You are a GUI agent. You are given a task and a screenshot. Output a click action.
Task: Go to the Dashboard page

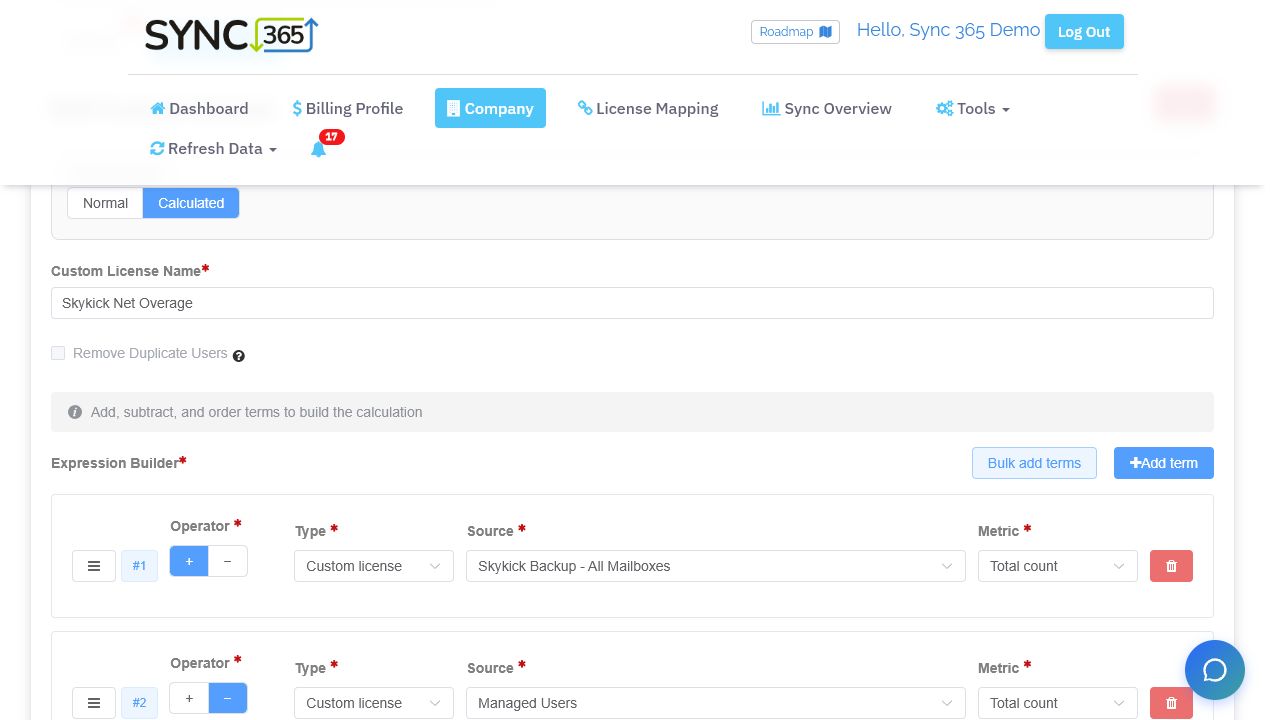point(199,108)
